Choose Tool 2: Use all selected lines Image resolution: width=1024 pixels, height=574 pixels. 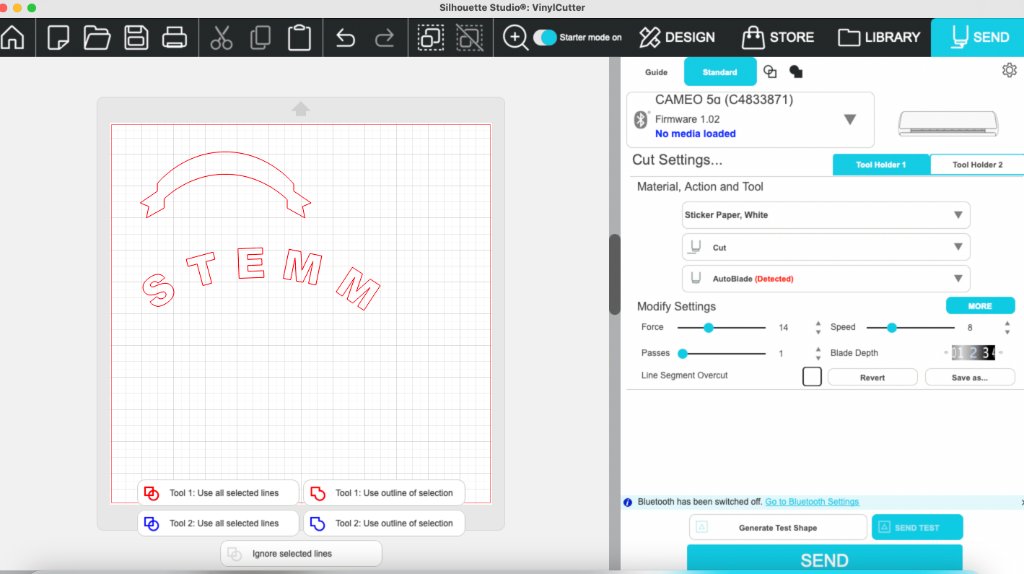218,523
